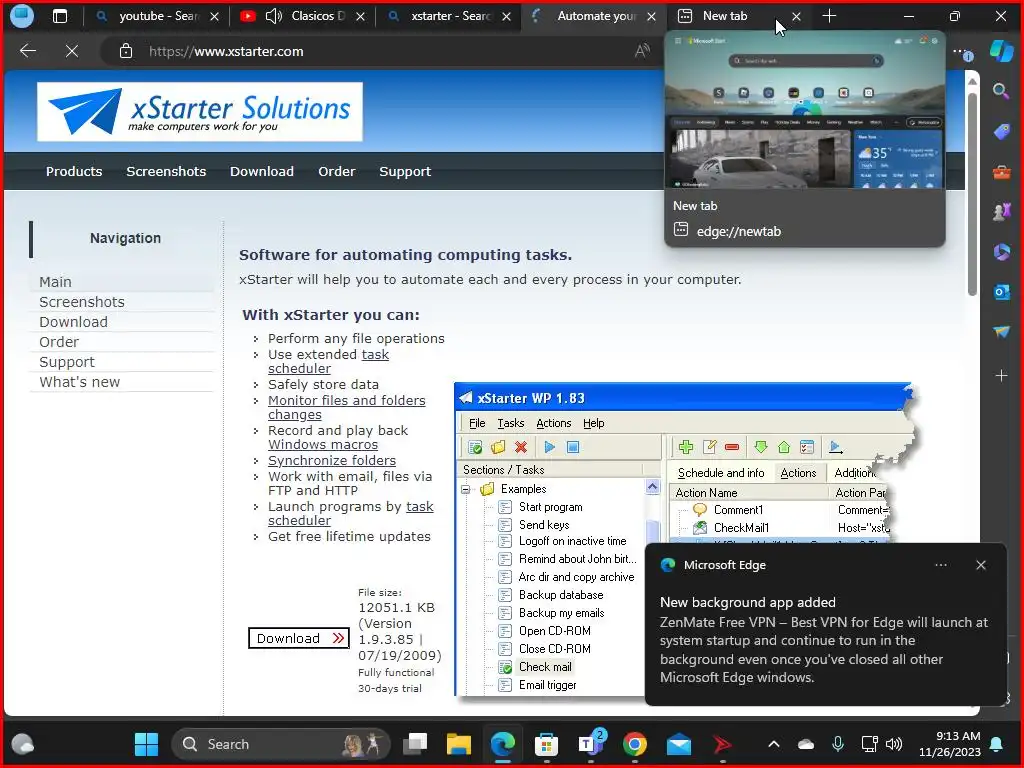Follow the Windows macros link
Screen dimensions: 1024x768
point(323,444)
